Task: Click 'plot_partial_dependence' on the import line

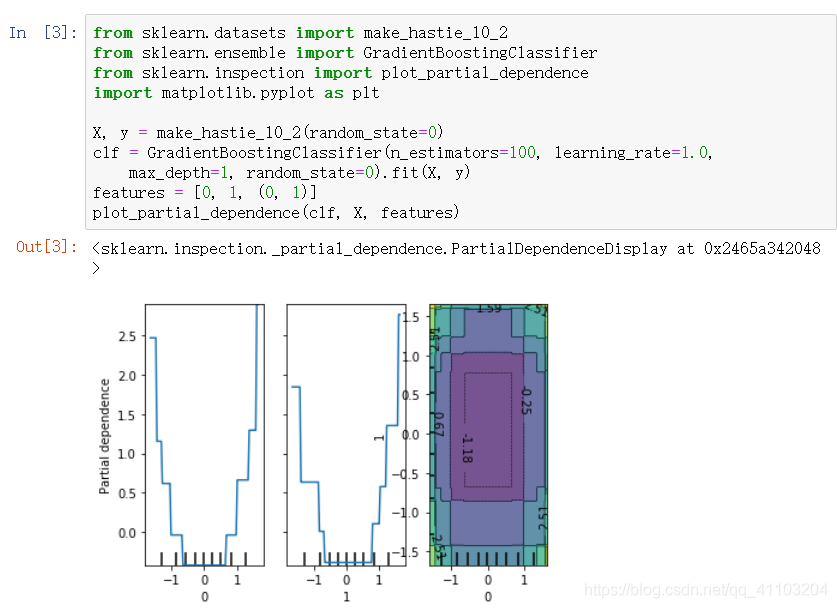Action: pyautogui.click(x=485, y=73)
